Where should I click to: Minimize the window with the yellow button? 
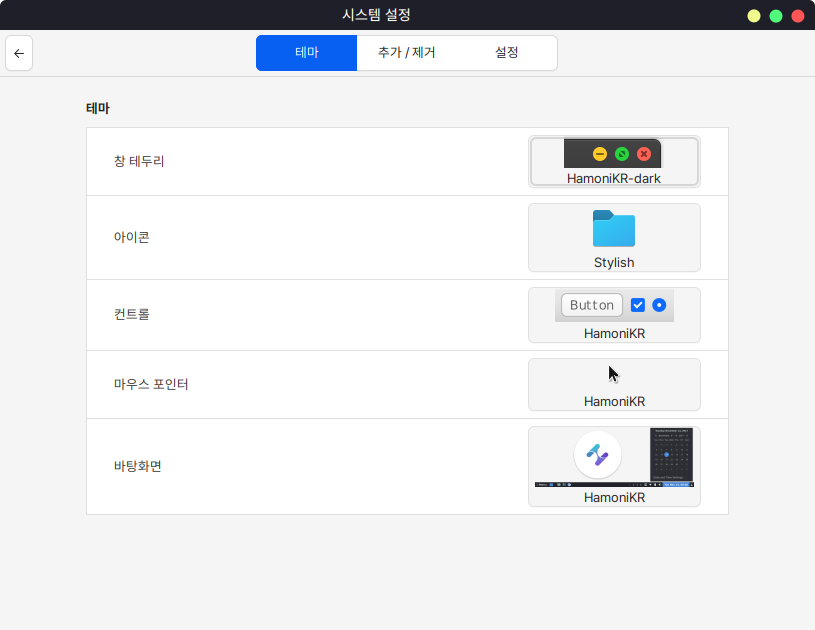click(x=754, y=16)
